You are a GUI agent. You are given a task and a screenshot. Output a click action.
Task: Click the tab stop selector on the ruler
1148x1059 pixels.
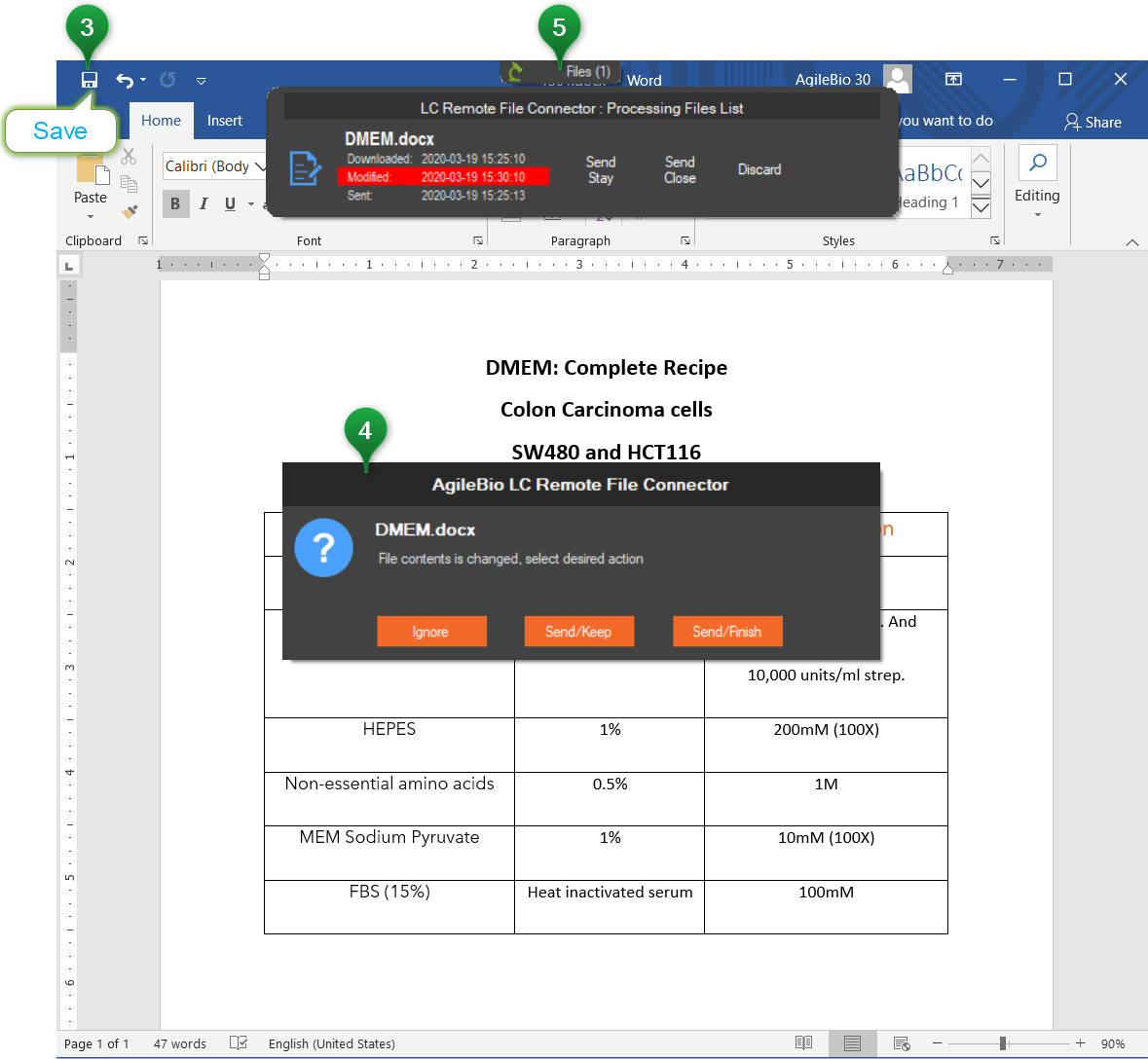click(69, 267)
